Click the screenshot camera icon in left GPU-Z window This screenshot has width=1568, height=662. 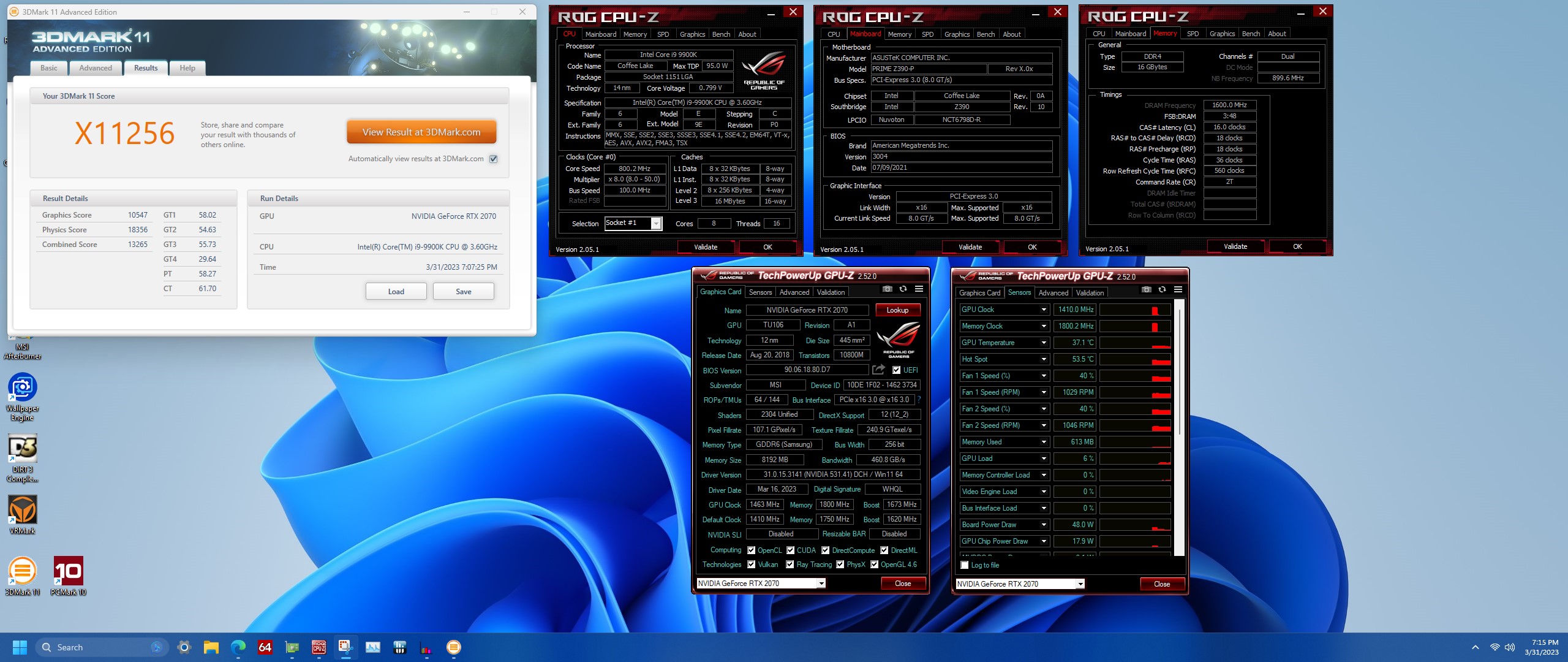pos(887,289)
